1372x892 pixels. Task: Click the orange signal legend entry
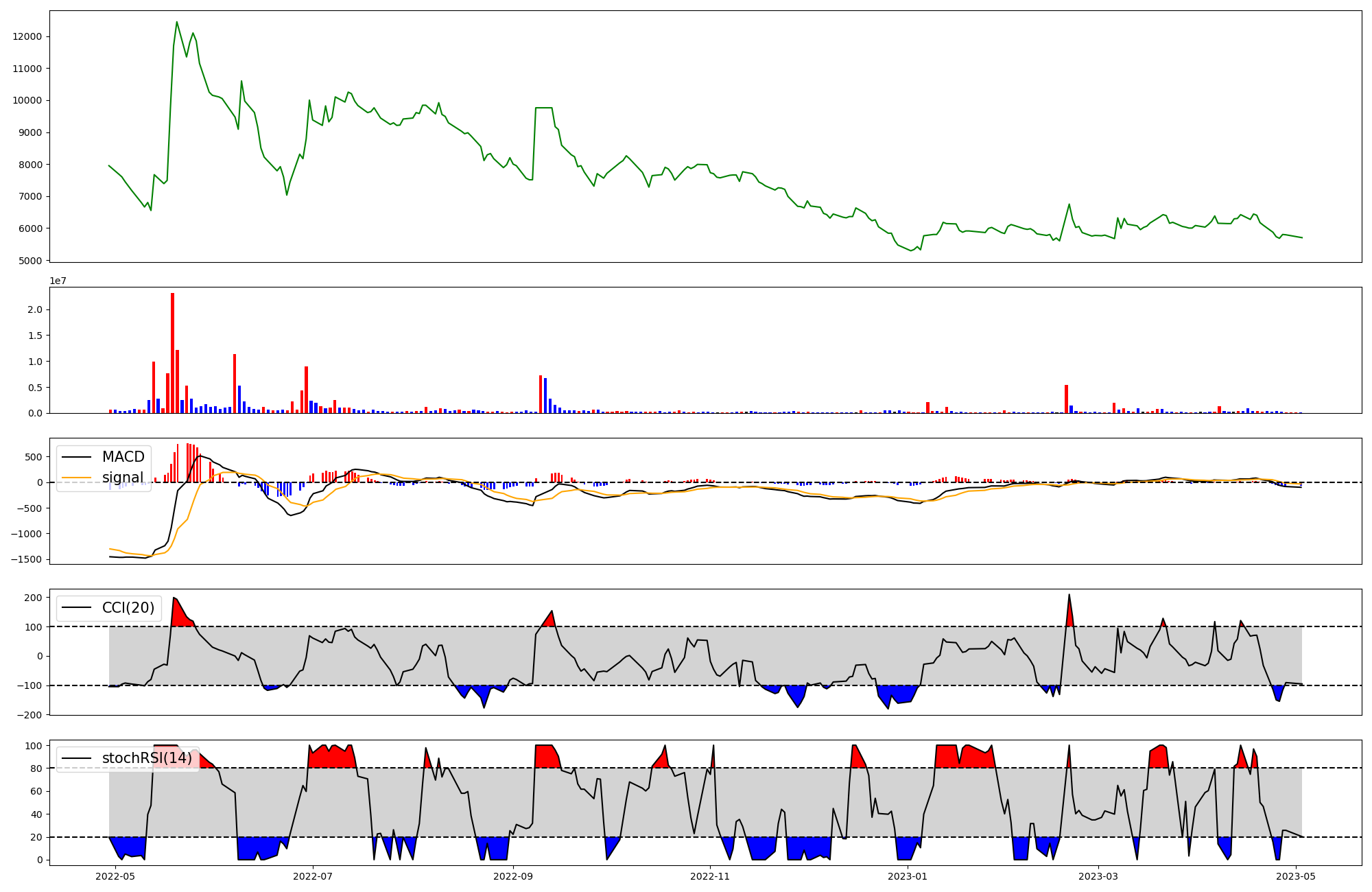point(122,478)
